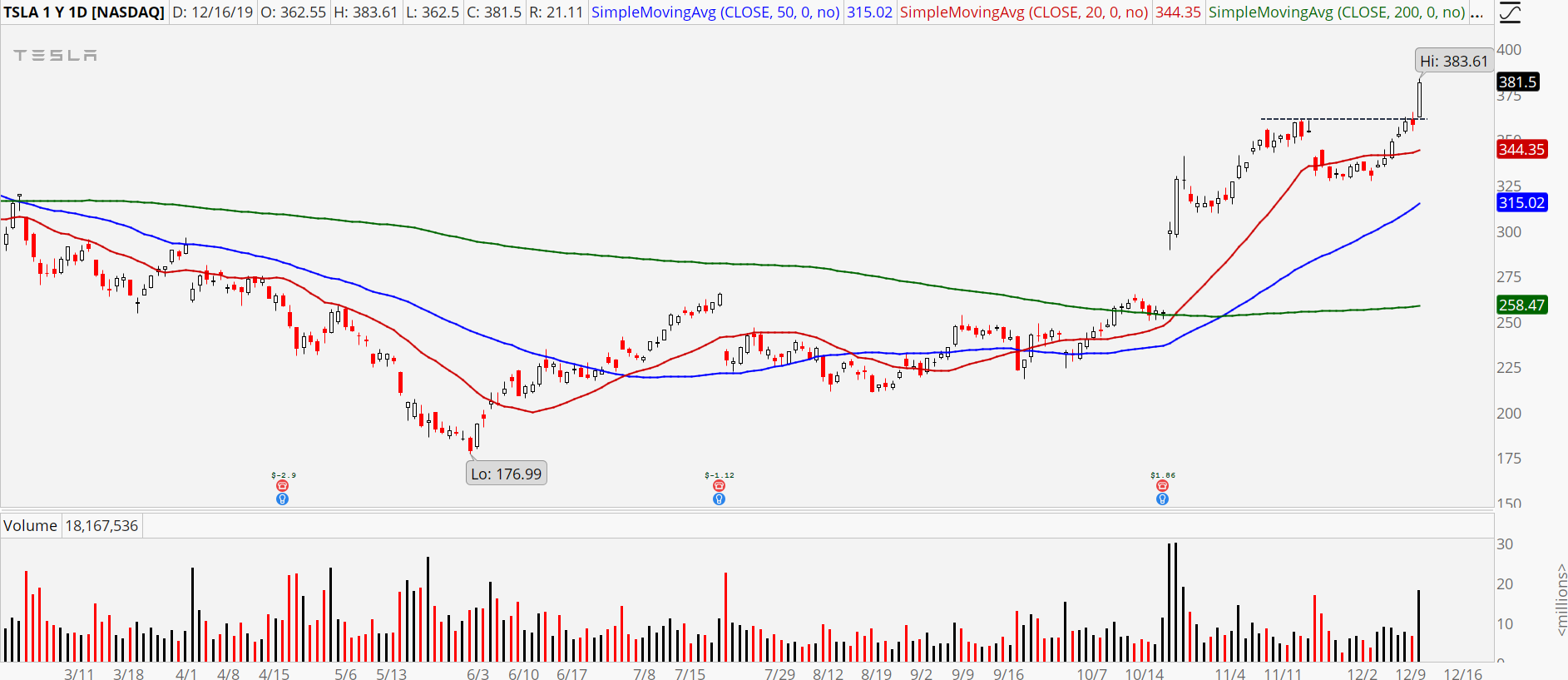
Task: Click the earnings lightbulb icon below $-1.12
Action: (719, 499)
